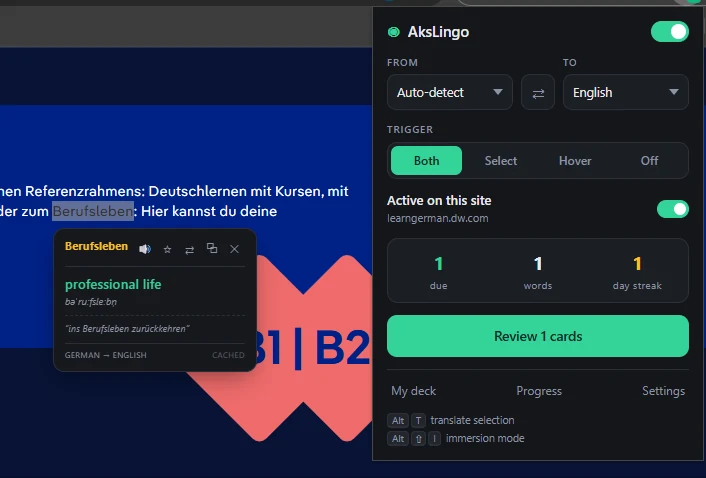Click the example 'ins Berufsleben zurückkehren'

127,329
